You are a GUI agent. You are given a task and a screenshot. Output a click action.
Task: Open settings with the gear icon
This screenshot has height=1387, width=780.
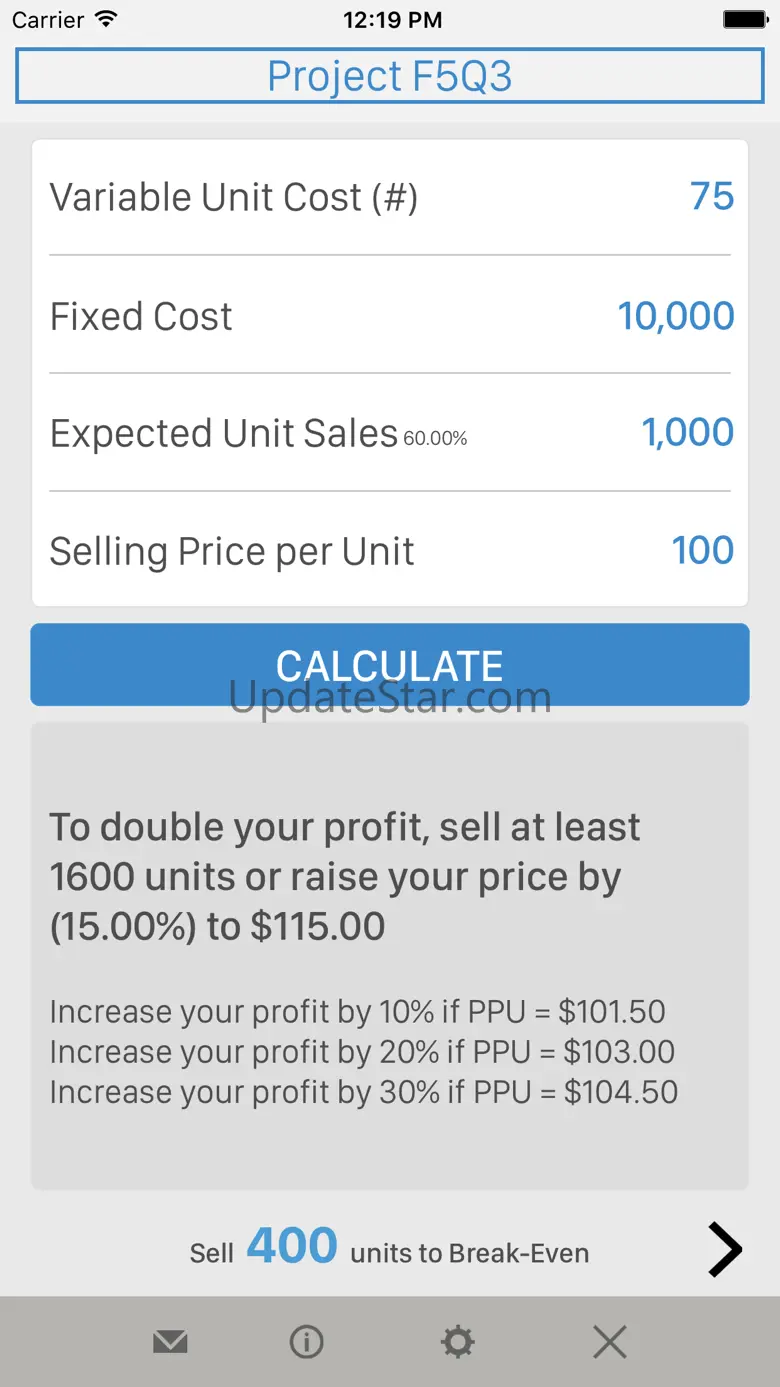(x=458, y=1342)
